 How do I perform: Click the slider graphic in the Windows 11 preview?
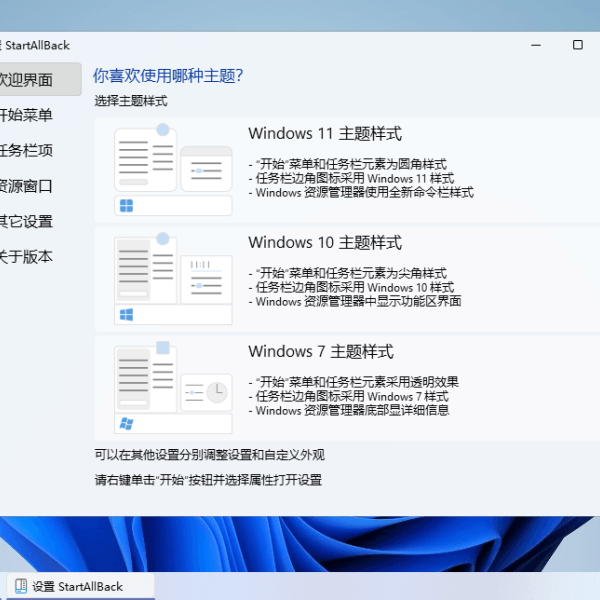(x=206, y=171)
